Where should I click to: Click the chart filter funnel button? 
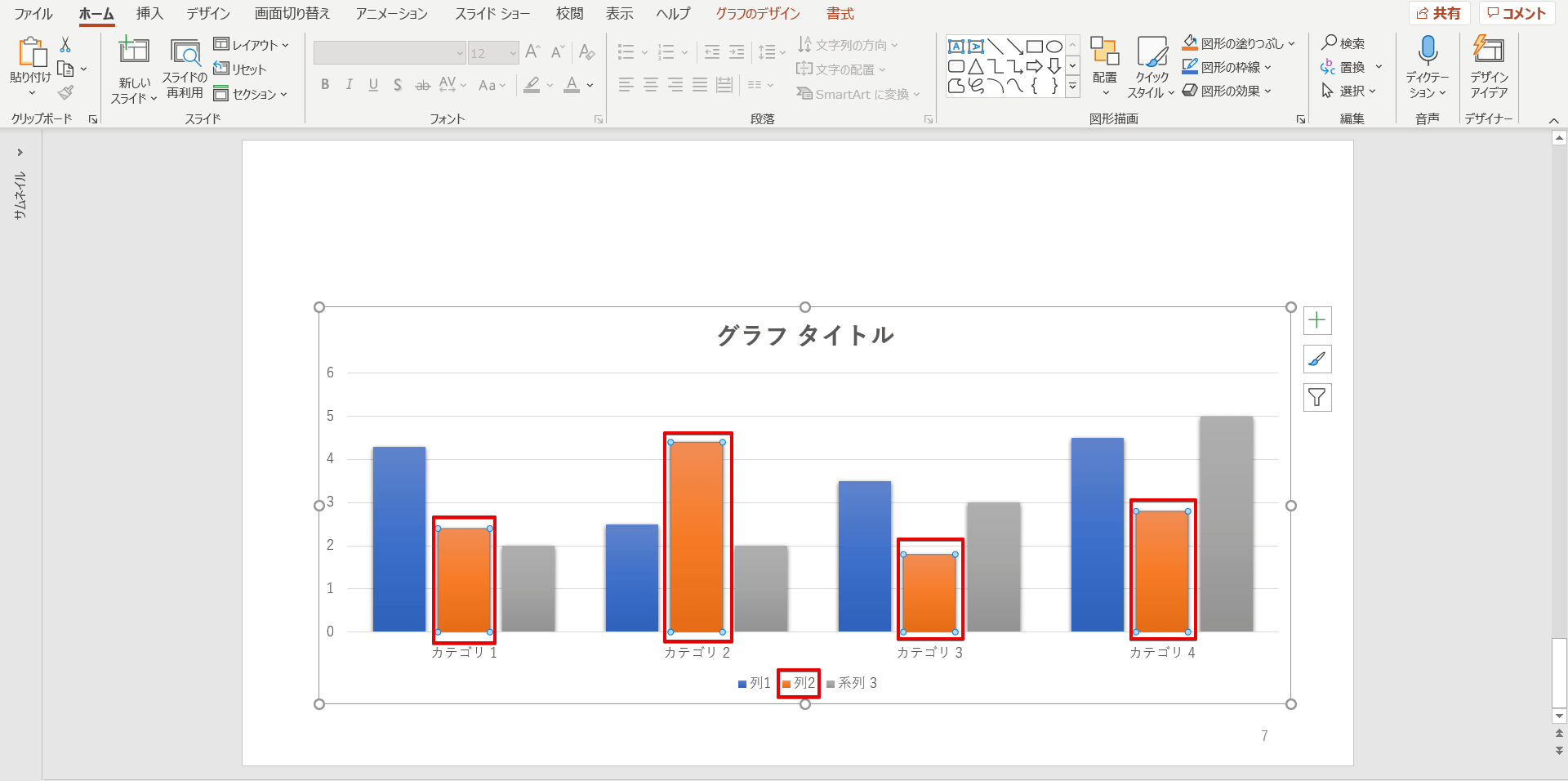(1316, 397)
